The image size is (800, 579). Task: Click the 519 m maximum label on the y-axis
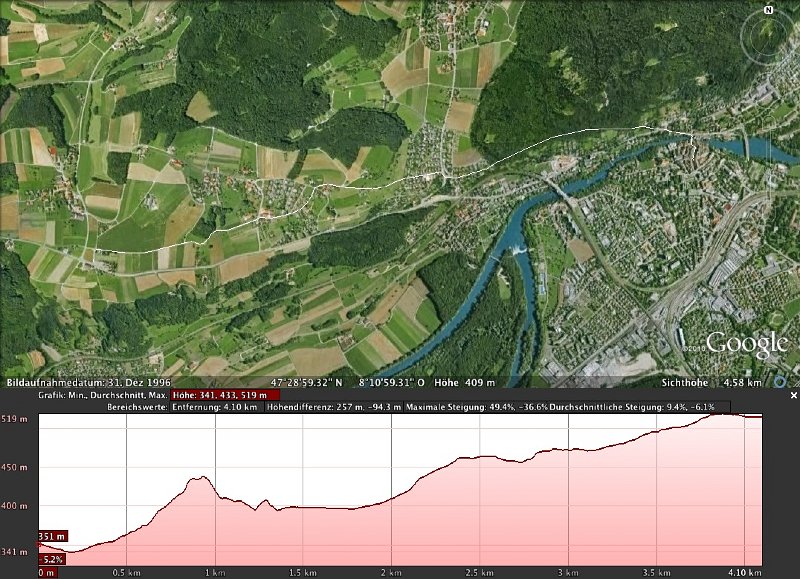14,418
